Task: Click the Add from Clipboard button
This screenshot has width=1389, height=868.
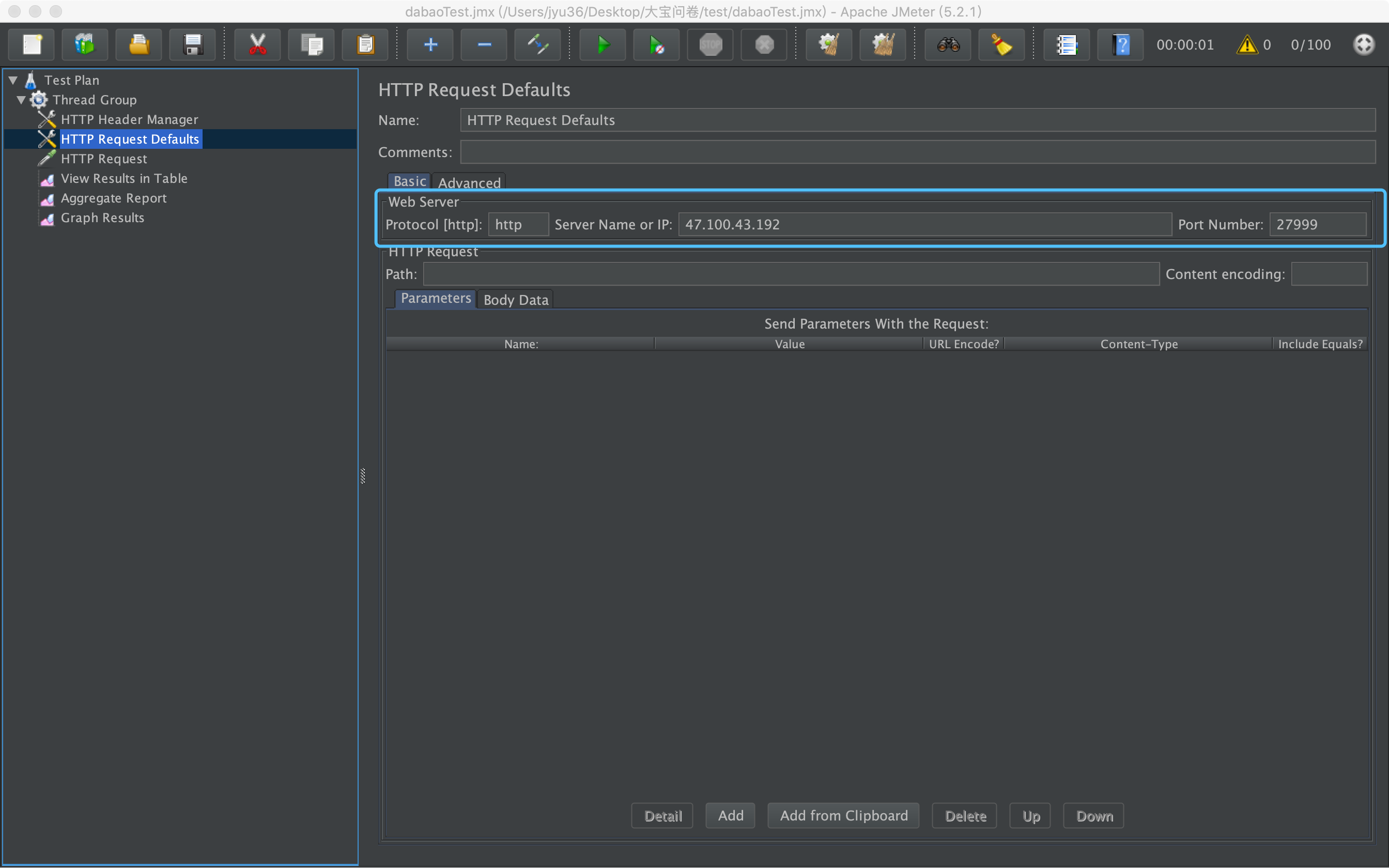Action: click(x=844, y=816)
